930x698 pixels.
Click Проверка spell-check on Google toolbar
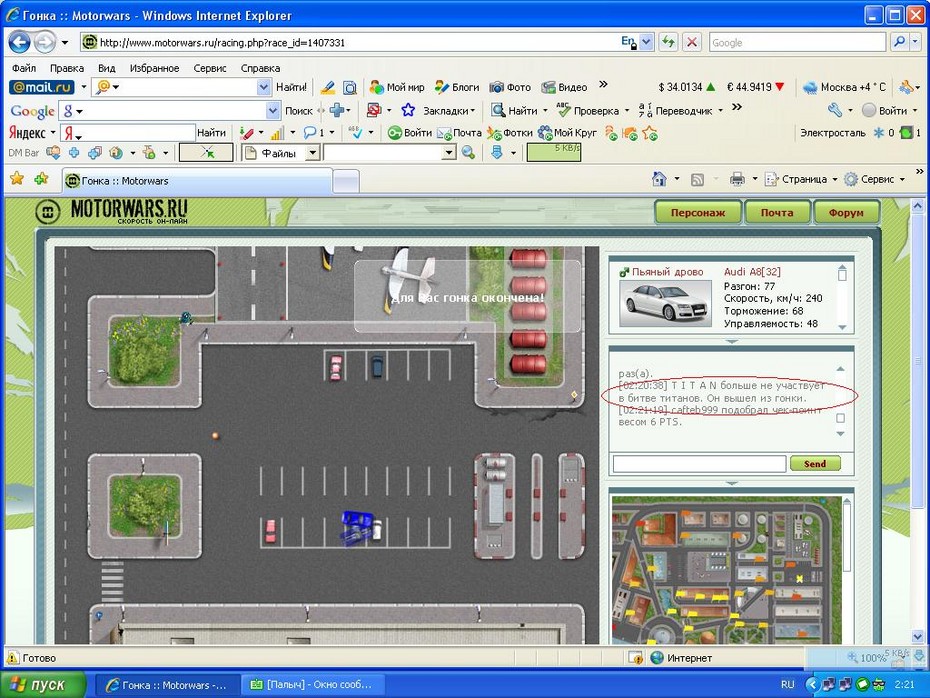(x=588, y=110)
